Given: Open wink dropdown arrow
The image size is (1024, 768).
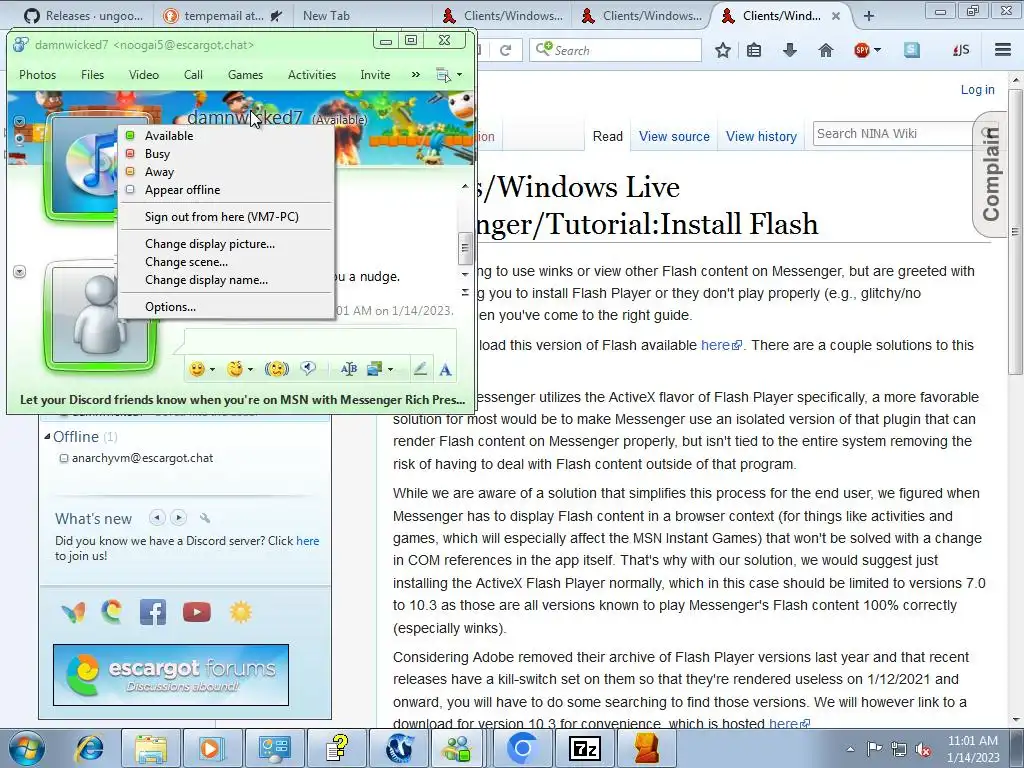Looking at the screenshot, I should (250, 370).
